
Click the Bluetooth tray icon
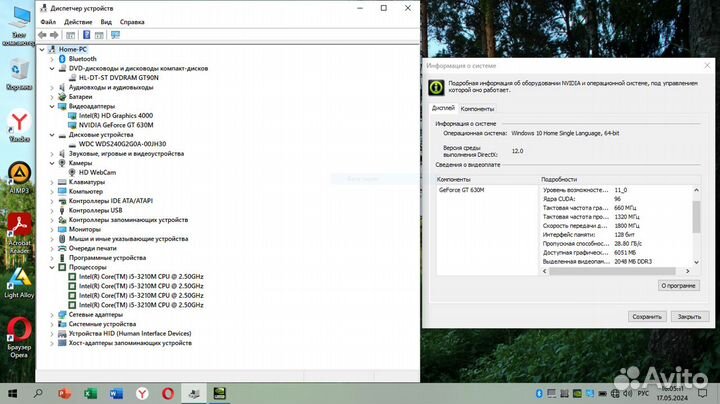[539, 394]
